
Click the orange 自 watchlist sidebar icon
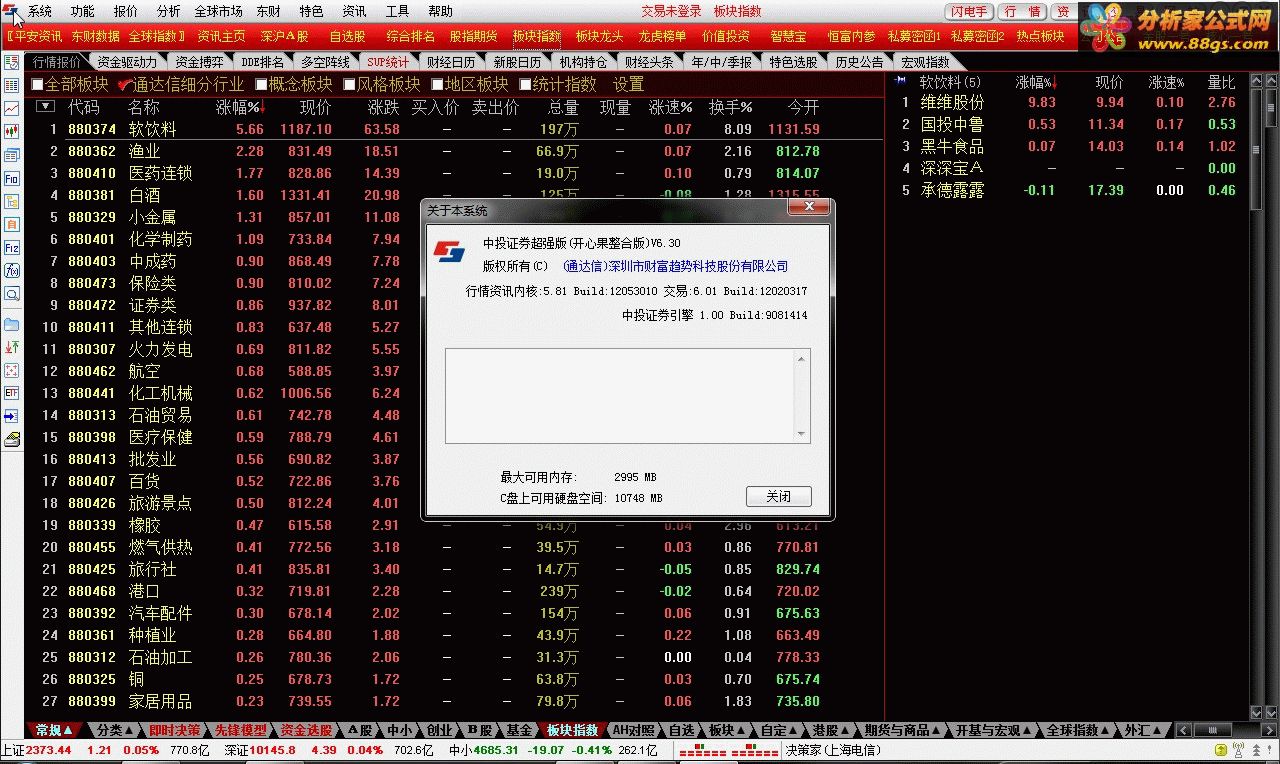pyautogui.click(x=12, y=224)
